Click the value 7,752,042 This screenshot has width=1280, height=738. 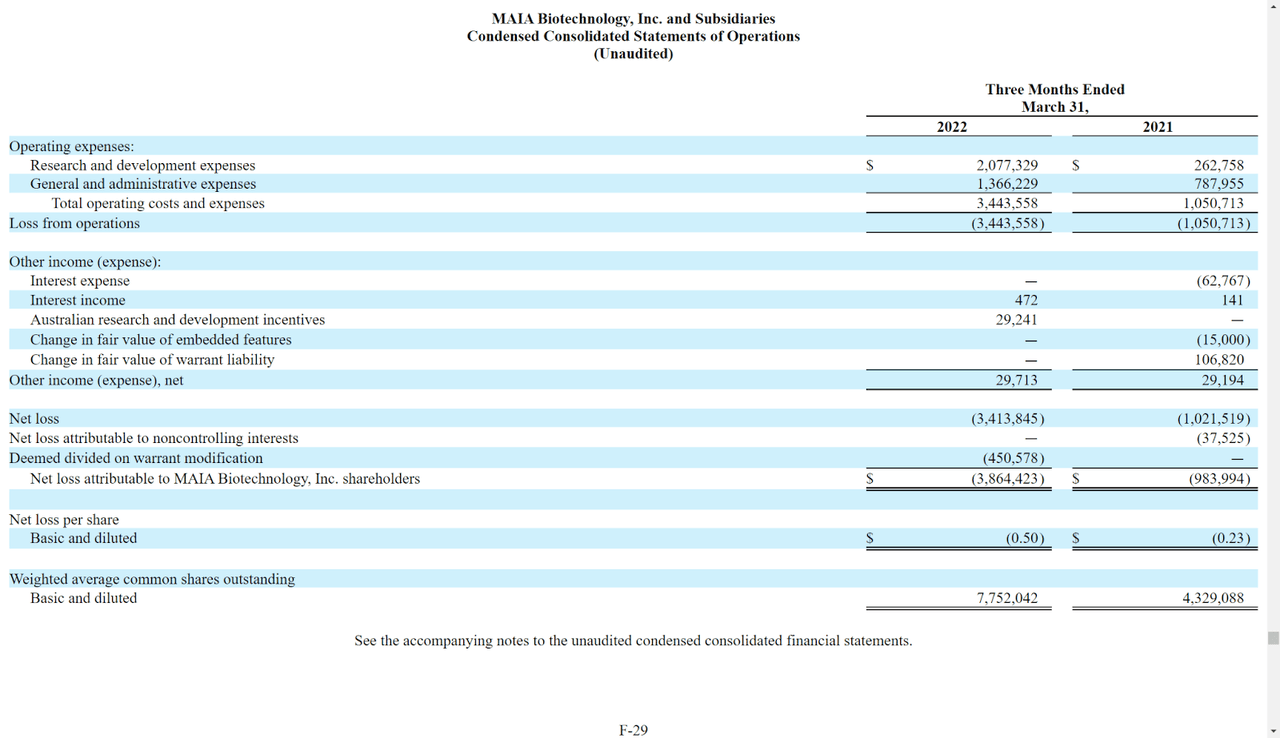[1007, 598]
